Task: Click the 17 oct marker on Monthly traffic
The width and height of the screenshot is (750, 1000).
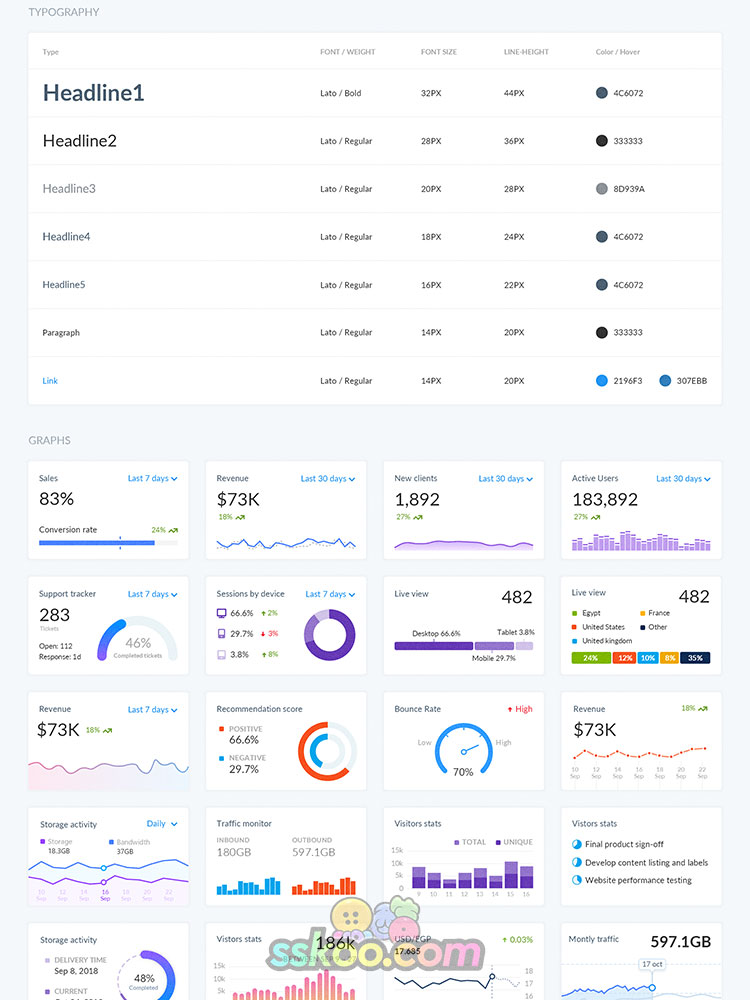Action: [x=652, y=964]
